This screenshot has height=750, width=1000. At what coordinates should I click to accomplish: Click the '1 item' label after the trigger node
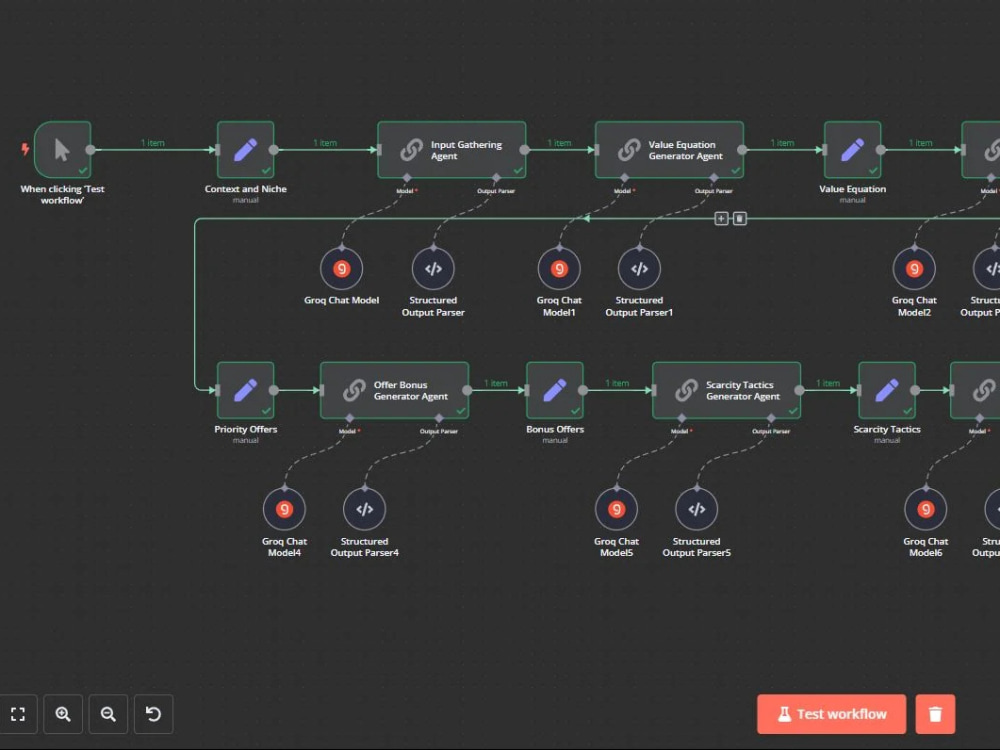[x=152, y=143]
